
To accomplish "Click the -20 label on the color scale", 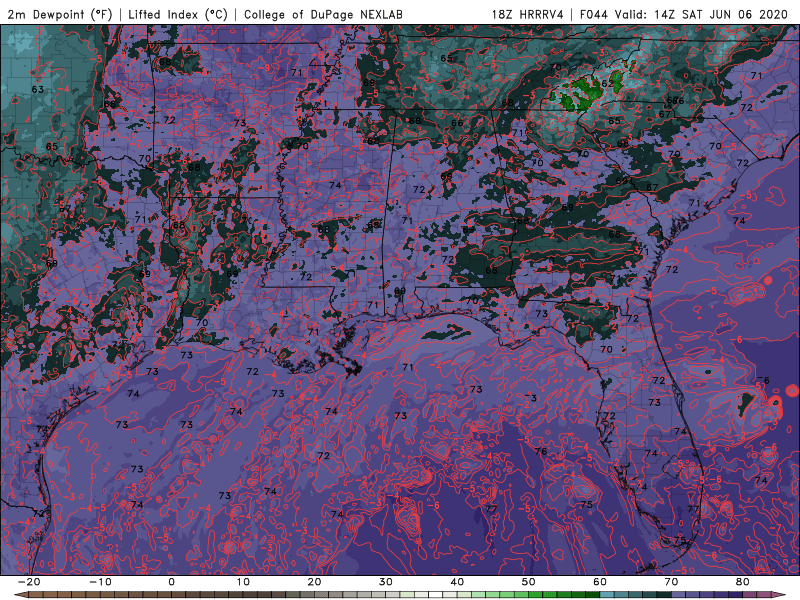I will pos(29,582).
